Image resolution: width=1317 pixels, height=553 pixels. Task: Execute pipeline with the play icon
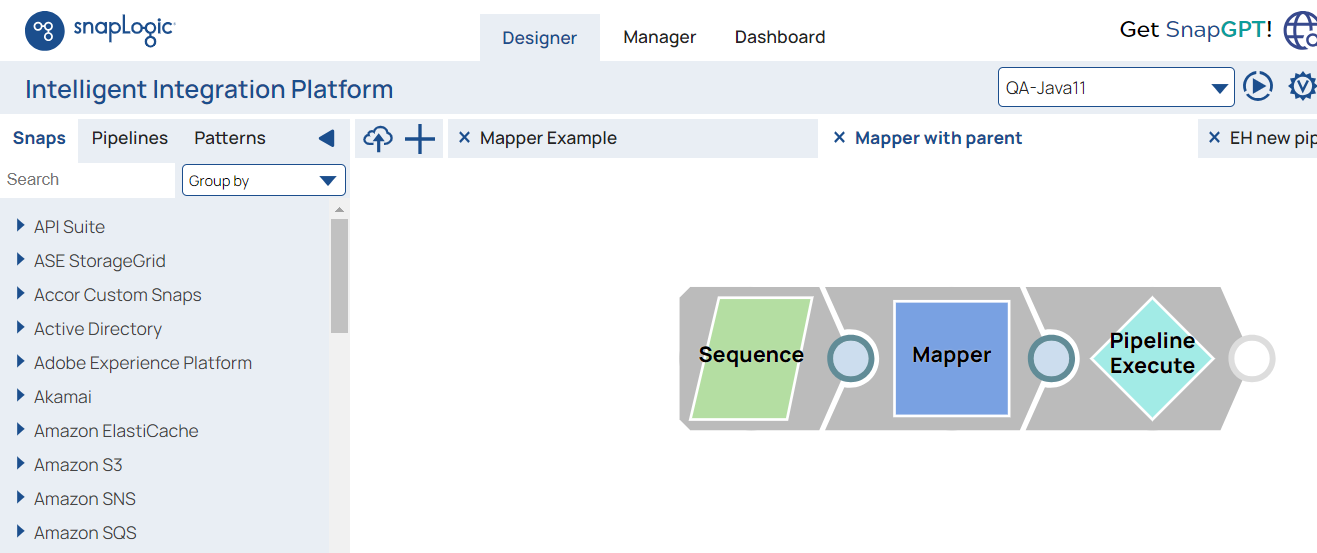(1257, 87)
